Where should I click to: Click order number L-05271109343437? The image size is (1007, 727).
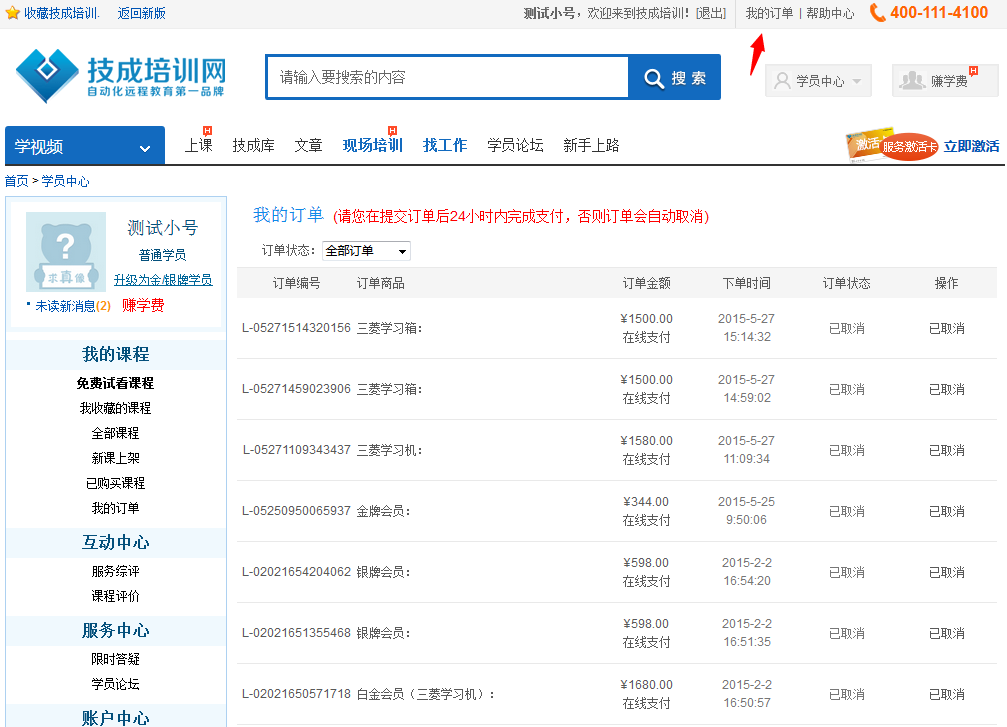coord(296,450)
